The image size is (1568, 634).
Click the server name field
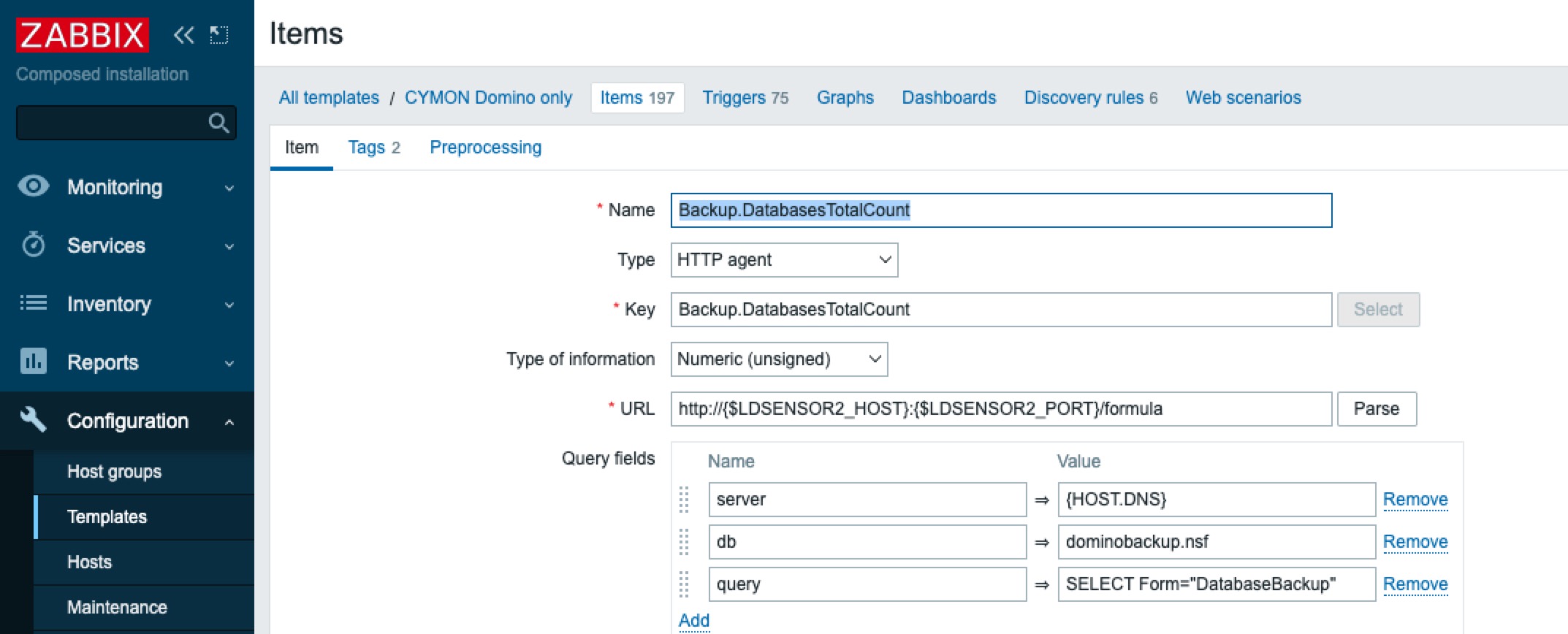867,500
